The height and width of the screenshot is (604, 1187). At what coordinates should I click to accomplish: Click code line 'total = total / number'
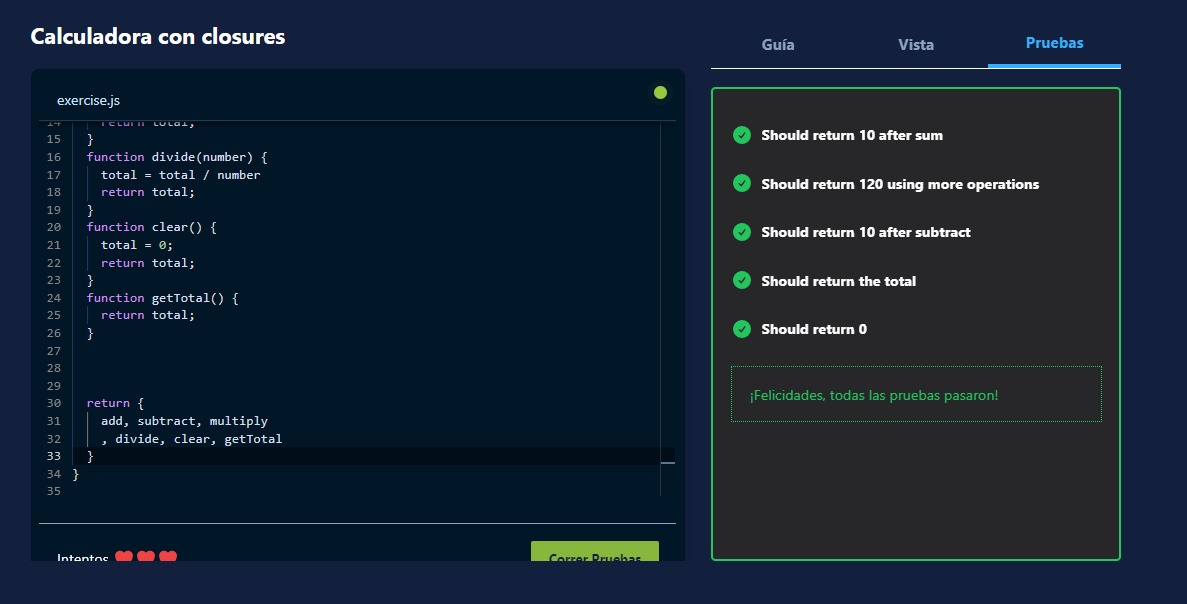coord(180,175)
